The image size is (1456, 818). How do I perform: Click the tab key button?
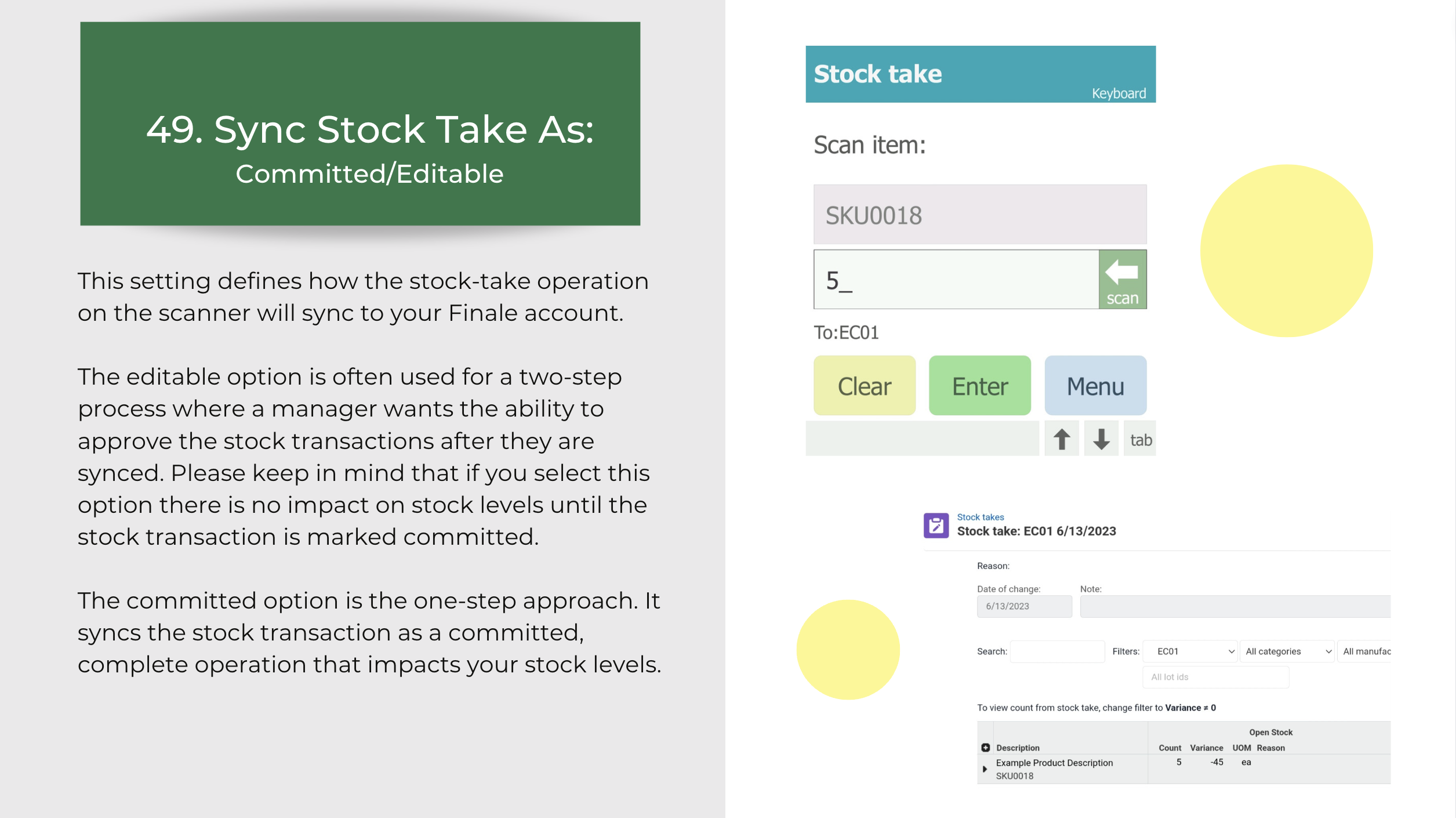click(1140, 439)
